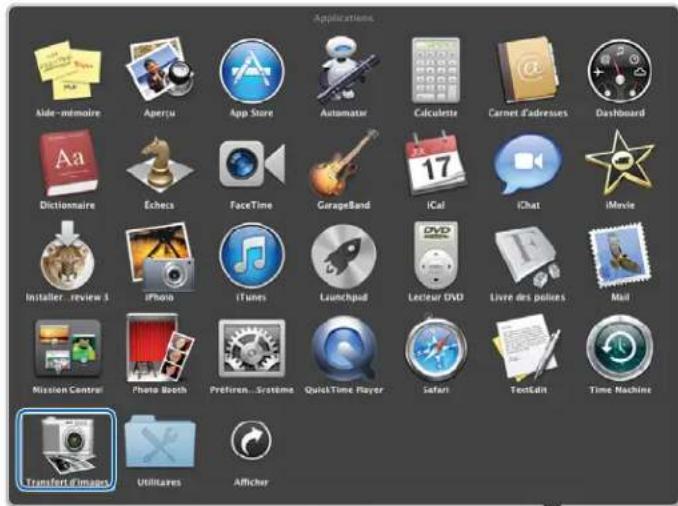Open Safari compass icon
The width and height of the screenshot is (678, 506).
(436, 348)
